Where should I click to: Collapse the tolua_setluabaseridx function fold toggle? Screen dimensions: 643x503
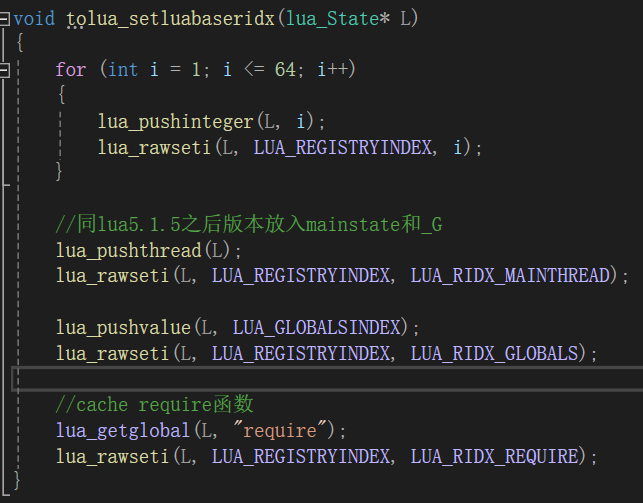pyautogui.click(x=4, y=19)
